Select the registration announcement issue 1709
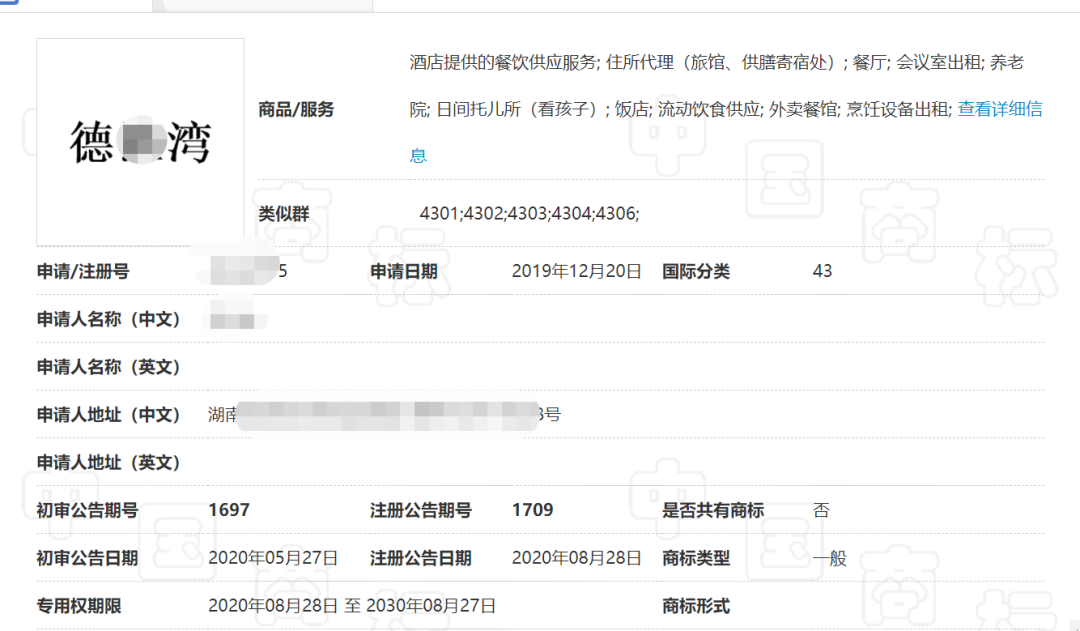Viewport: 1080px width, 631px height. 532,510
